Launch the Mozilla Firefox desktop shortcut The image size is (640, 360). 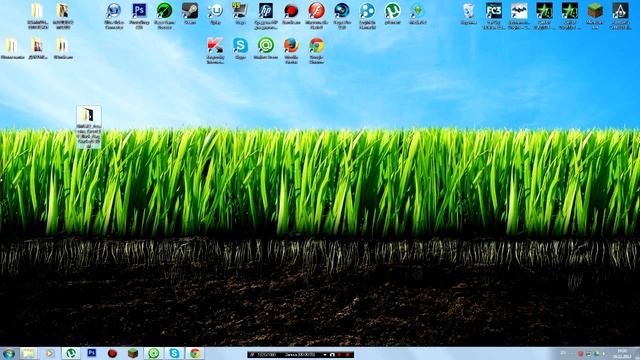pos(291,46)
